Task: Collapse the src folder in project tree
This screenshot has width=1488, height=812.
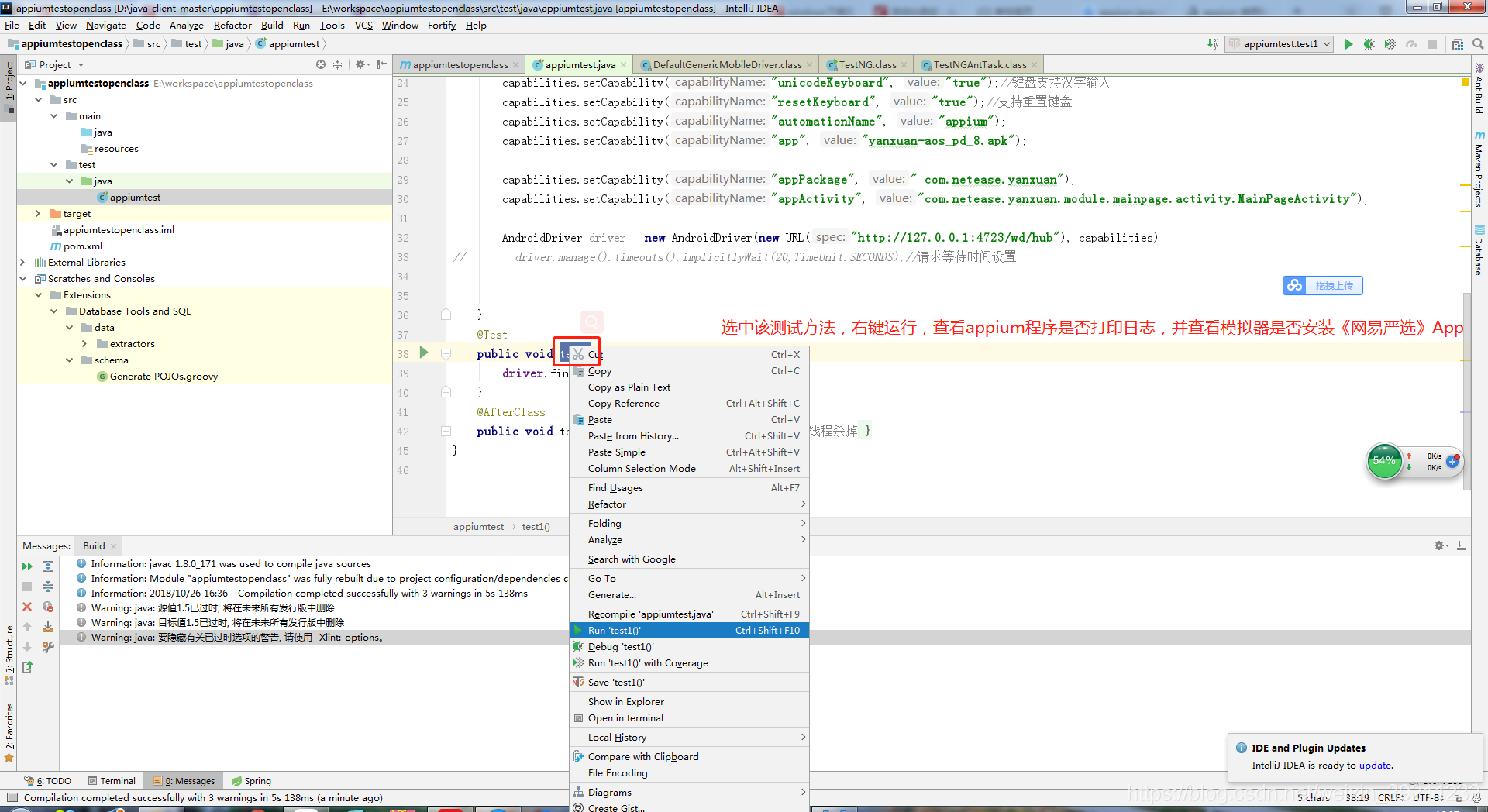Action: (38, 100)
